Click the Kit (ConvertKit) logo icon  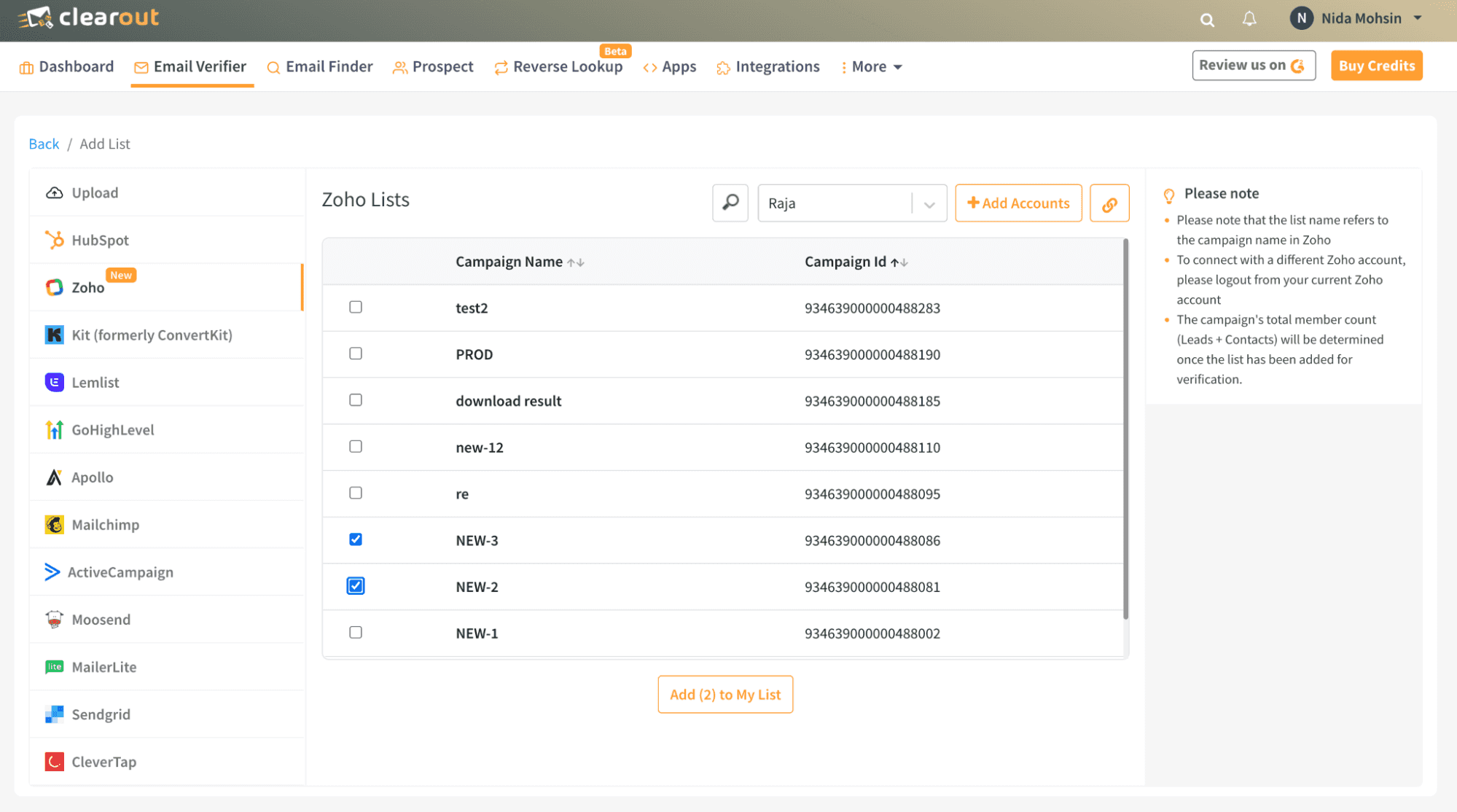54,335
